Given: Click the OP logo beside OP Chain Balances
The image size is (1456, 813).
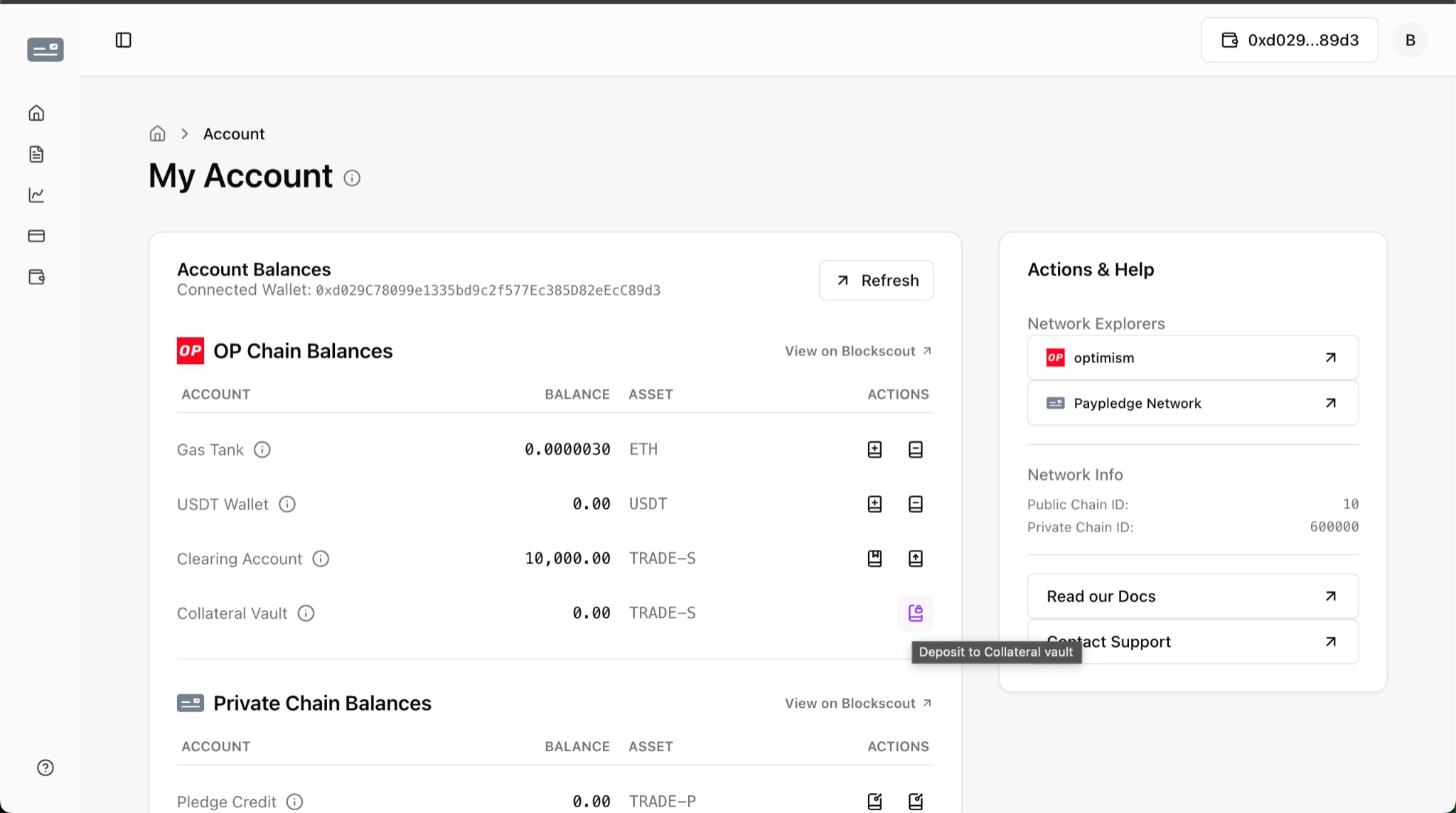Looking at the screenshot, I should (191, 350).
